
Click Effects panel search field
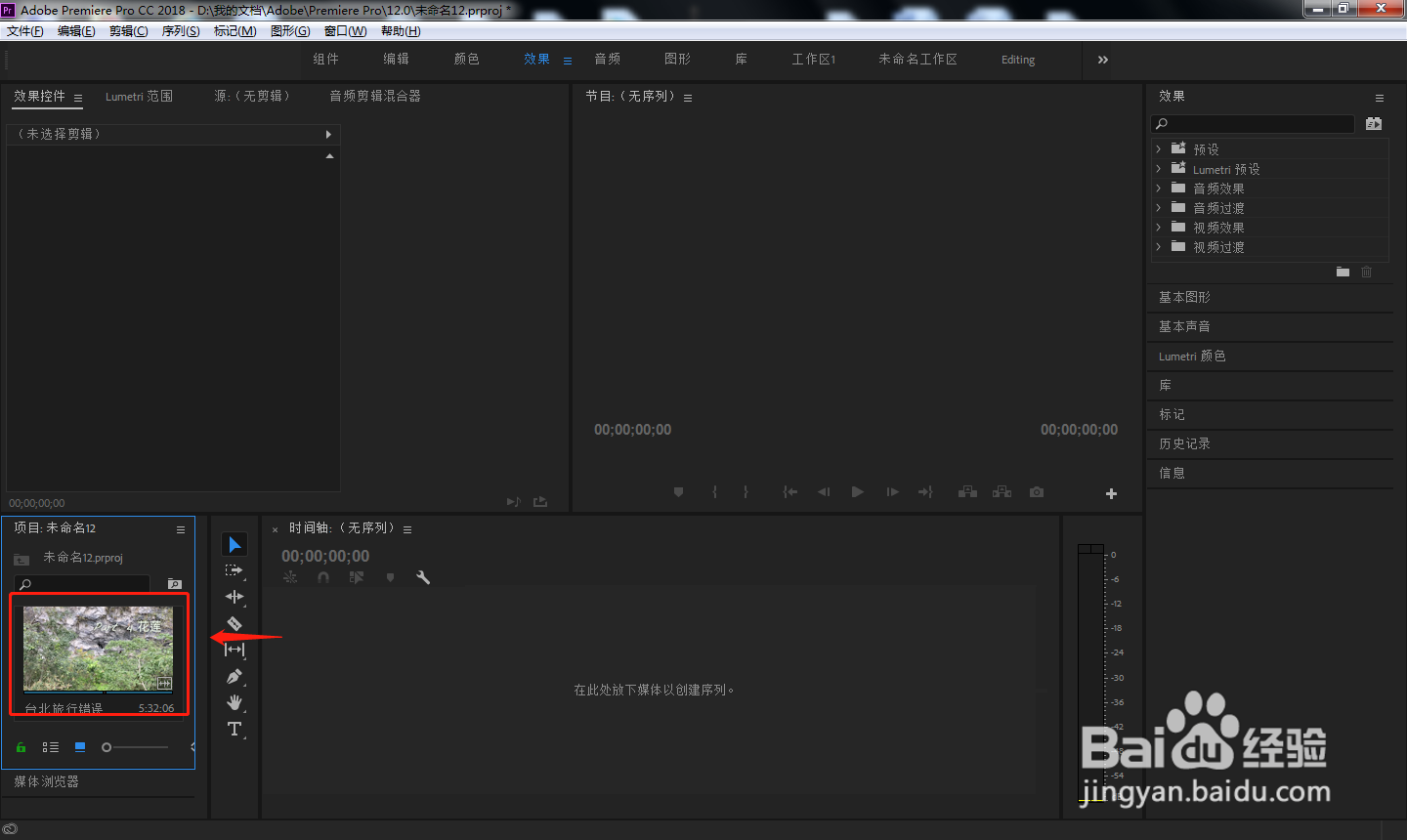tap(1254, 124)
